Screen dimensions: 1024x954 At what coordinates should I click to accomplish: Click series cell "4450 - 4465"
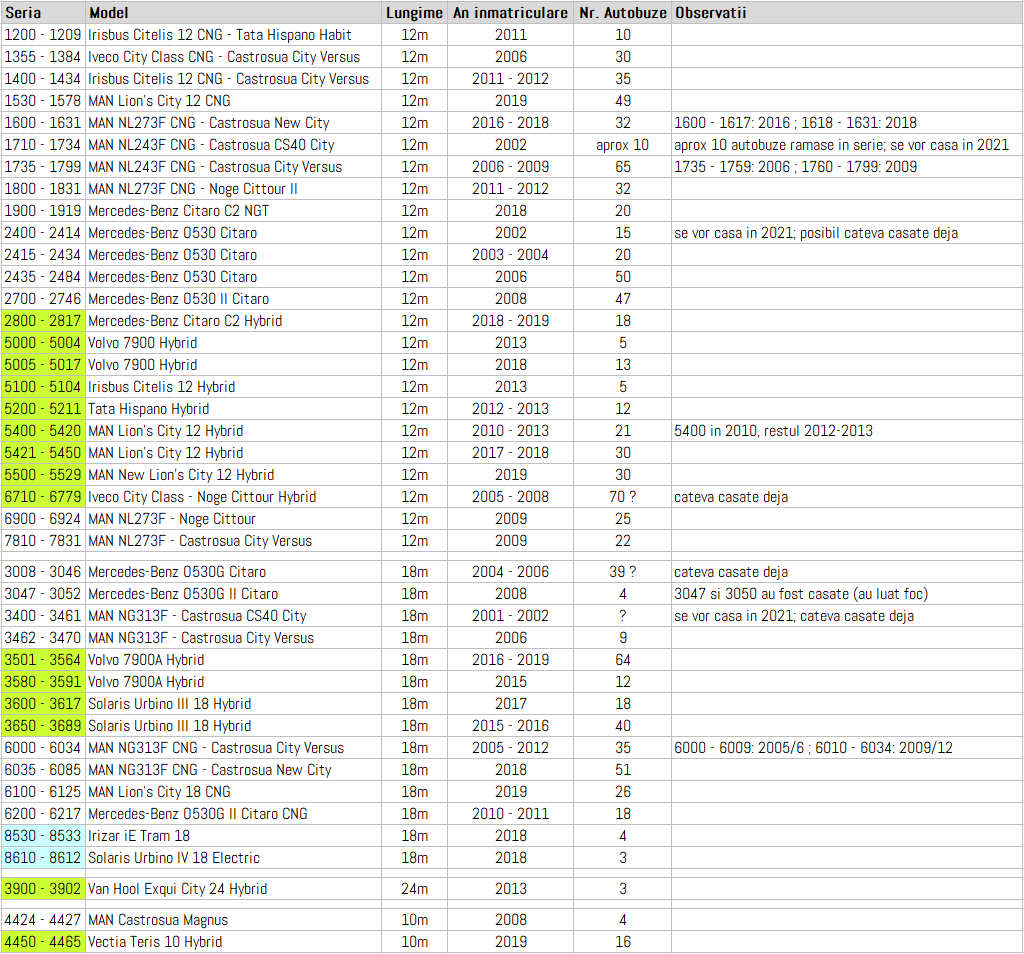click(x=43, y=942)
